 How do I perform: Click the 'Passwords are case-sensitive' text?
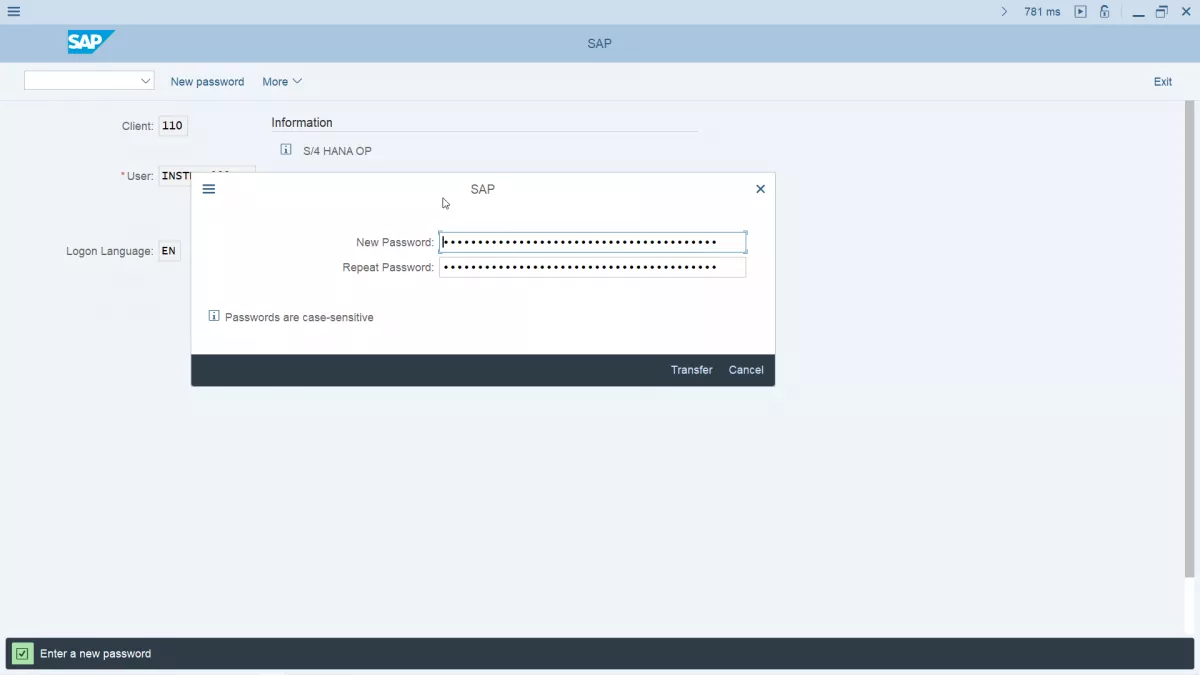coord(299,317)
